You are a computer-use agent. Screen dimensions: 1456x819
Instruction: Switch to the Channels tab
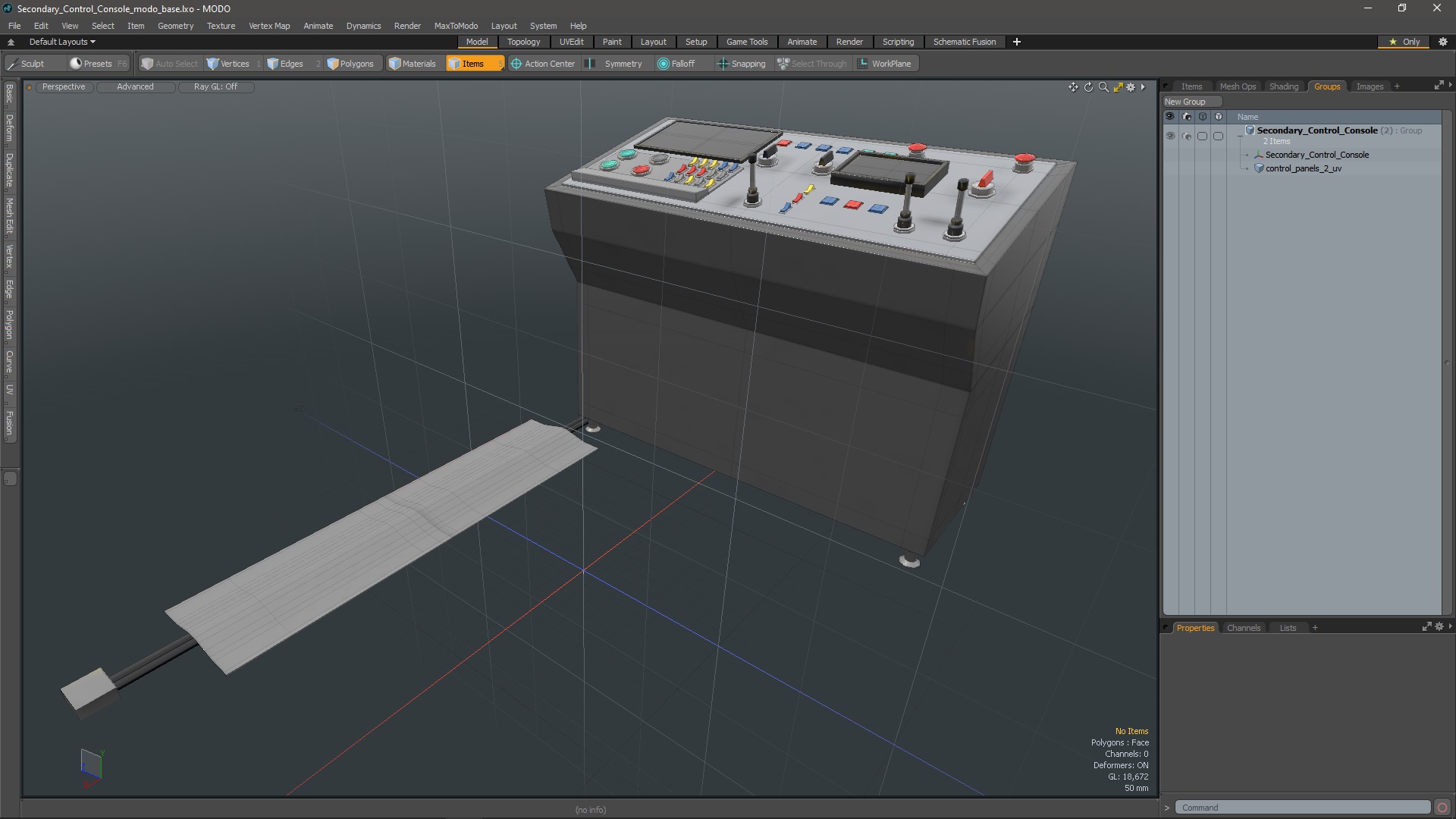[1243, 628]
